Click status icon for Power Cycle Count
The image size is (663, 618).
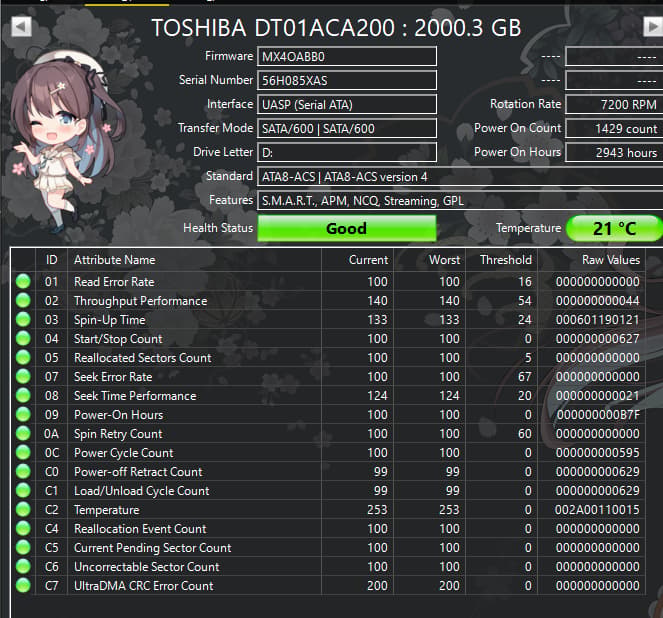click(23, 452)
